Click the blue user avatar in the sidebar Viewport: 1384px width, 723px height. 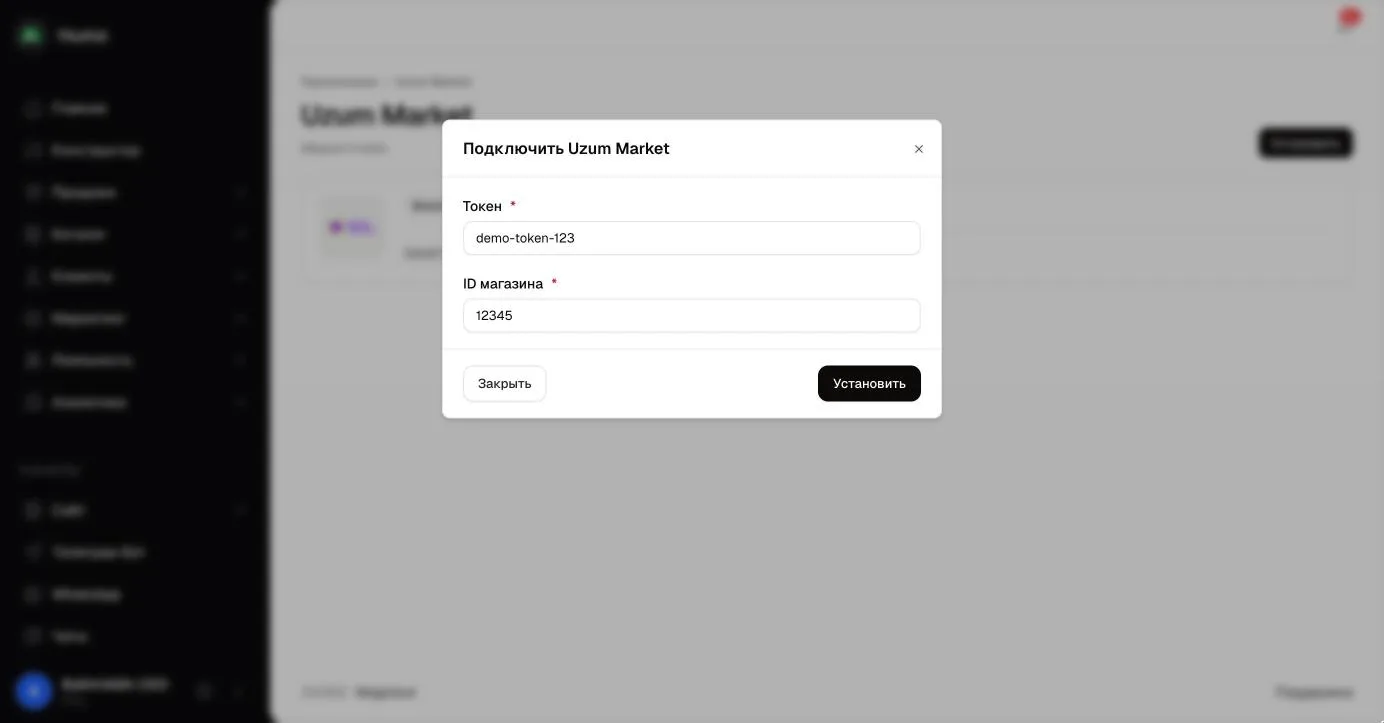(33, 690)
